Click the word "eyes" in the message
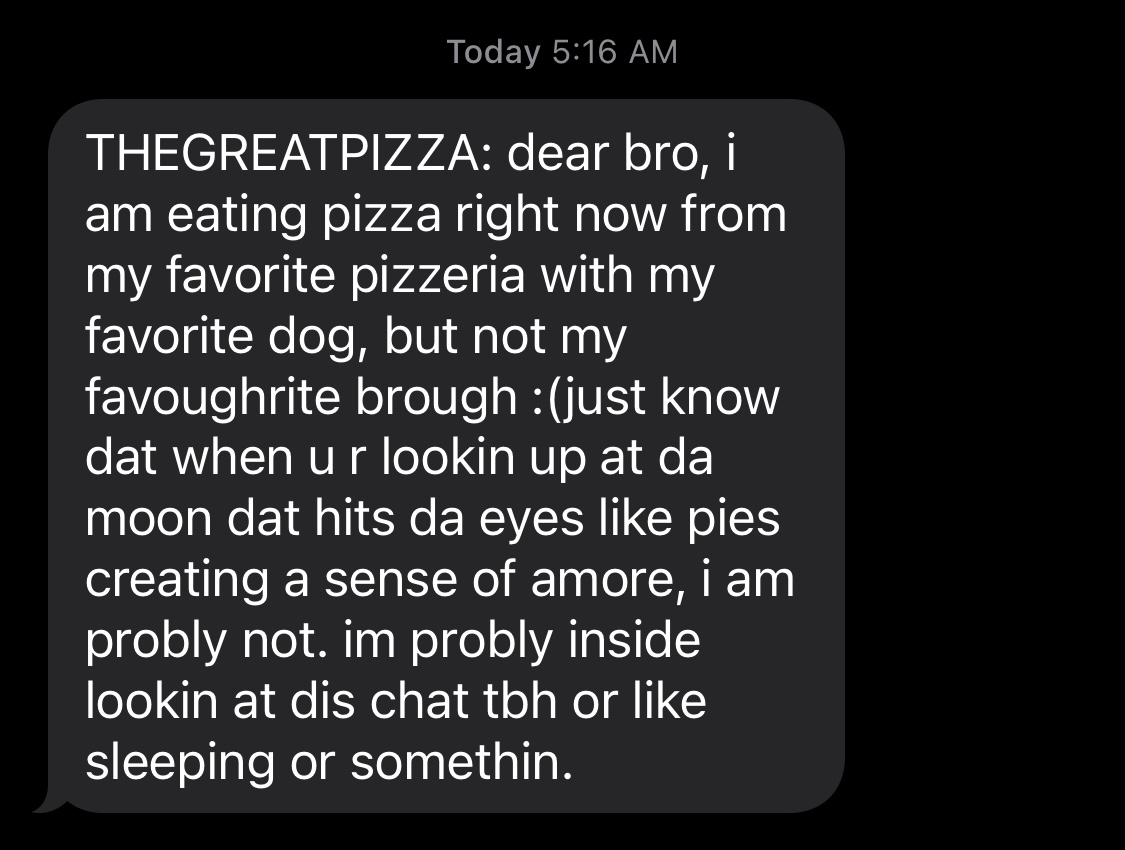 (x=532, y=519)
